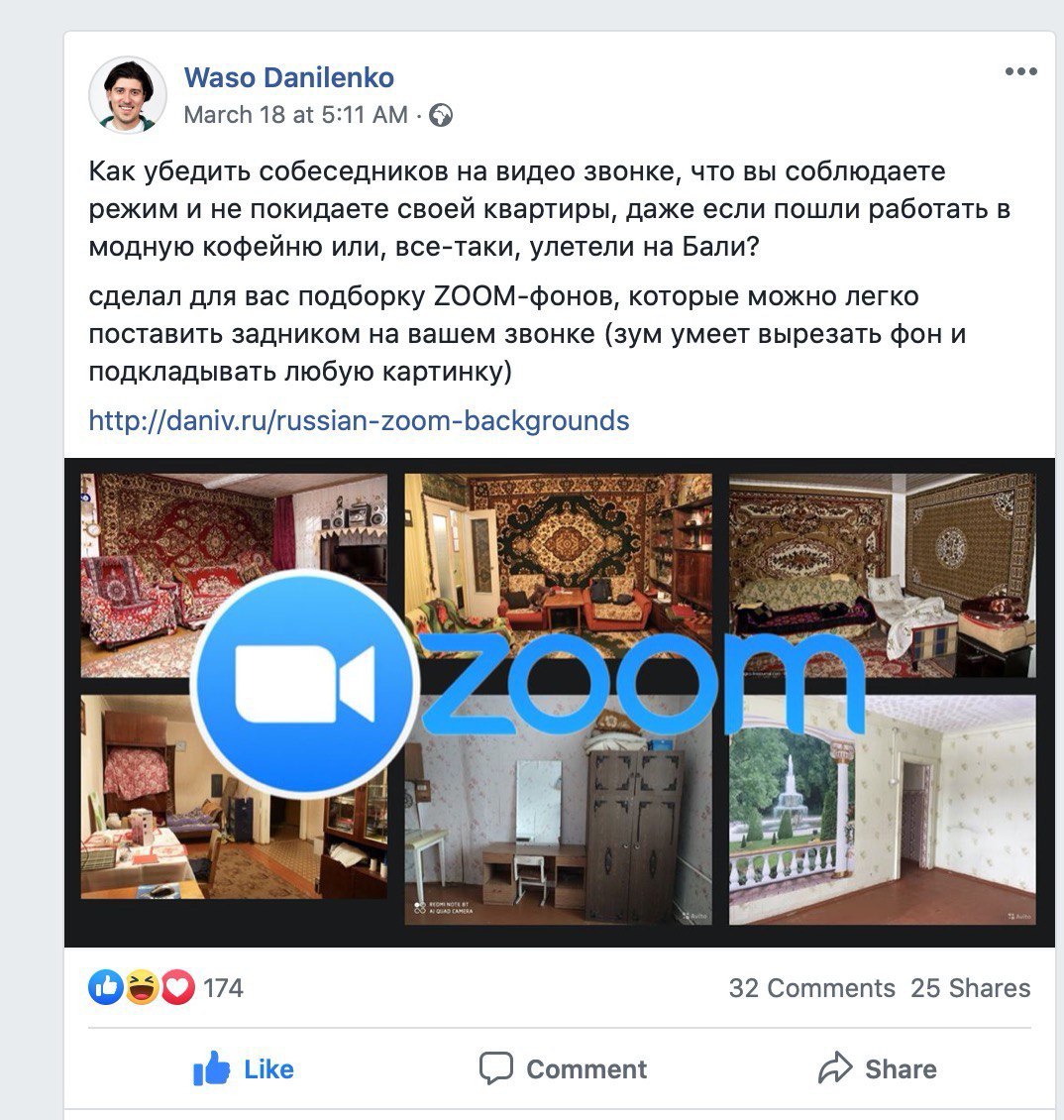1064x1120 pixels.
Task: Open the fountain mural room photo
Action: click(882, 810)
